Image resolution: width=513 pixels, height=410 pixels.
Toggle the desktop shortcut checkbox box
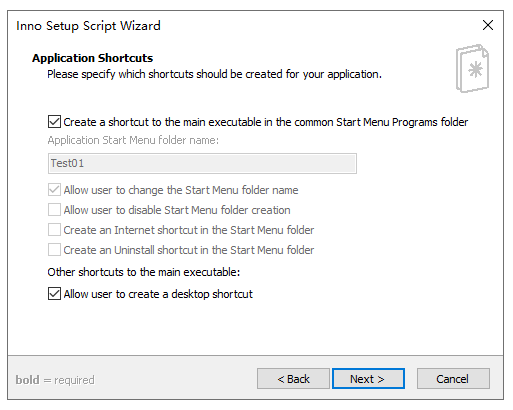(54, 294)
